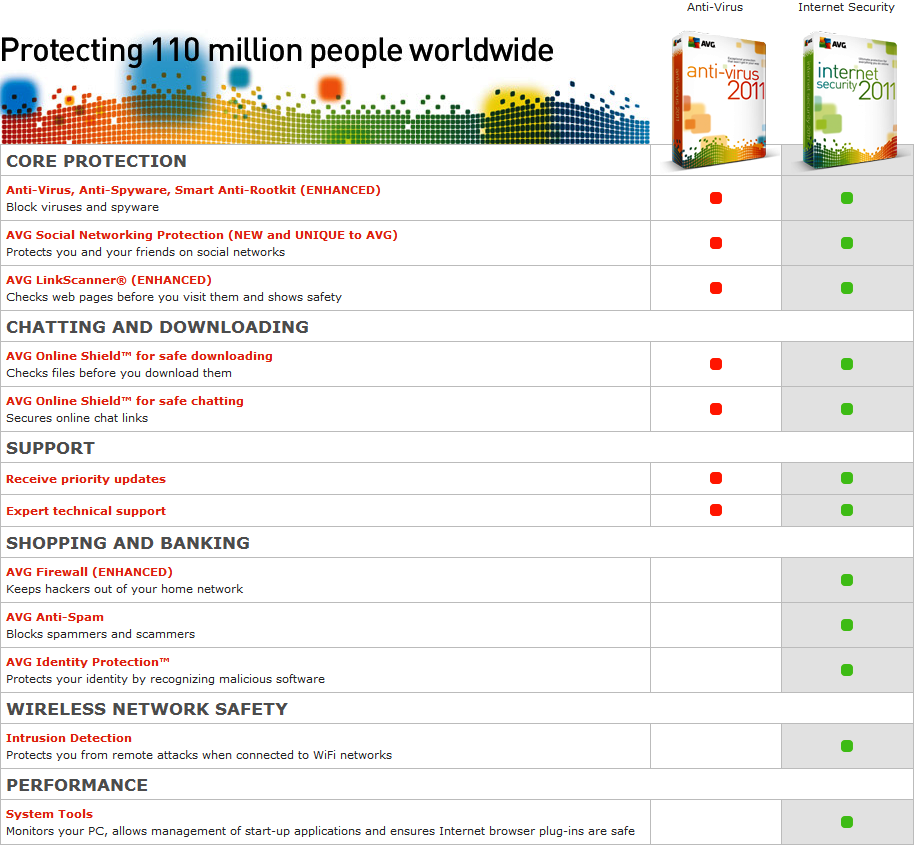The width and height of the screenshot is (915, 845).
Task: Select the System Tools feature title
Action: point(49,814)
